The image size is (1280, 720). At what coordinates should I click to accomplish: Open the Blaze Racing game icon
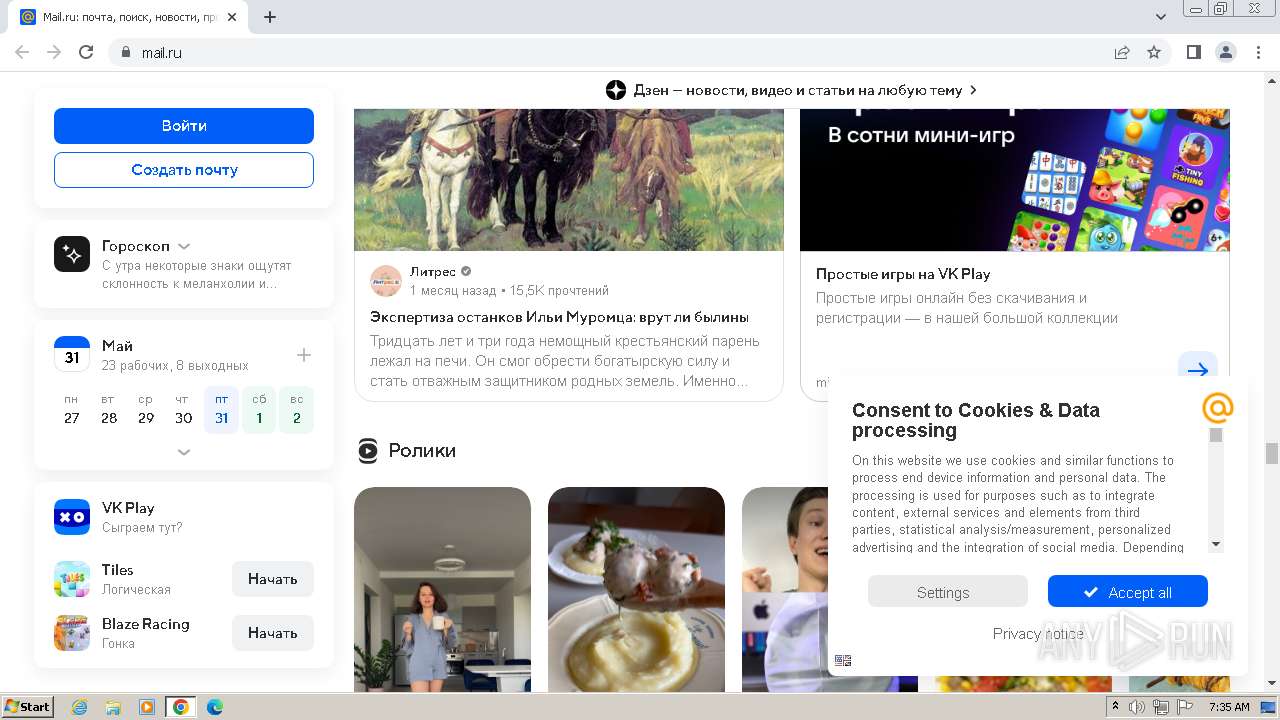(x=72, y=633)
